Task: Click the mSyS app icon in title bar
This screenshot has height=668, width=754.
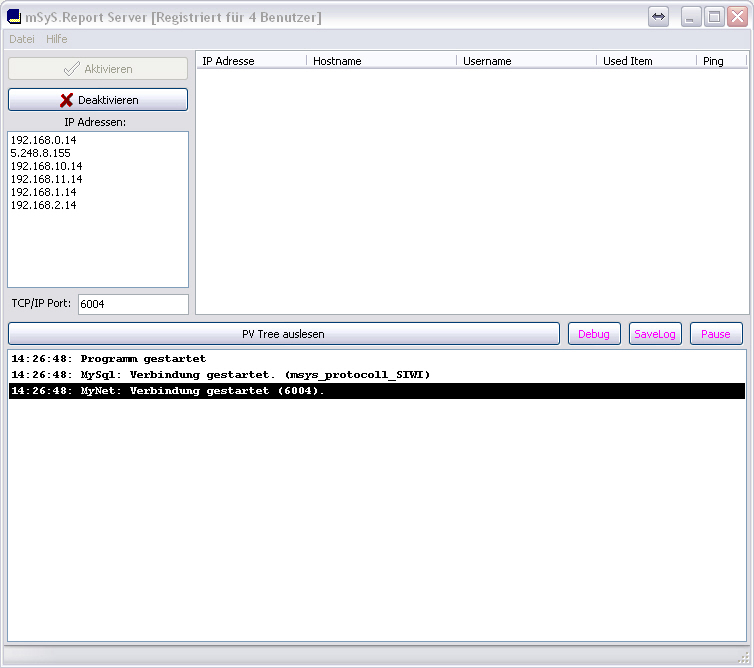Action: coord(14,17)
